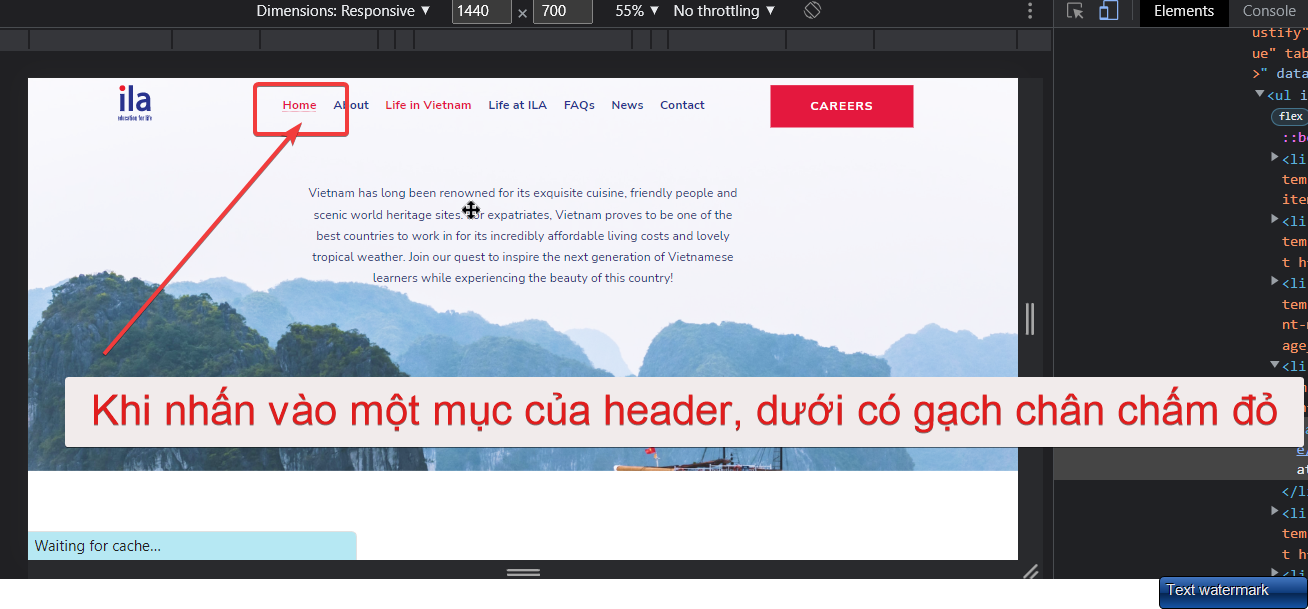The width and height of the screenshot is (1308, 609).
Task: Open the Dimensions: Responsive dropdown
Action: 343,11
